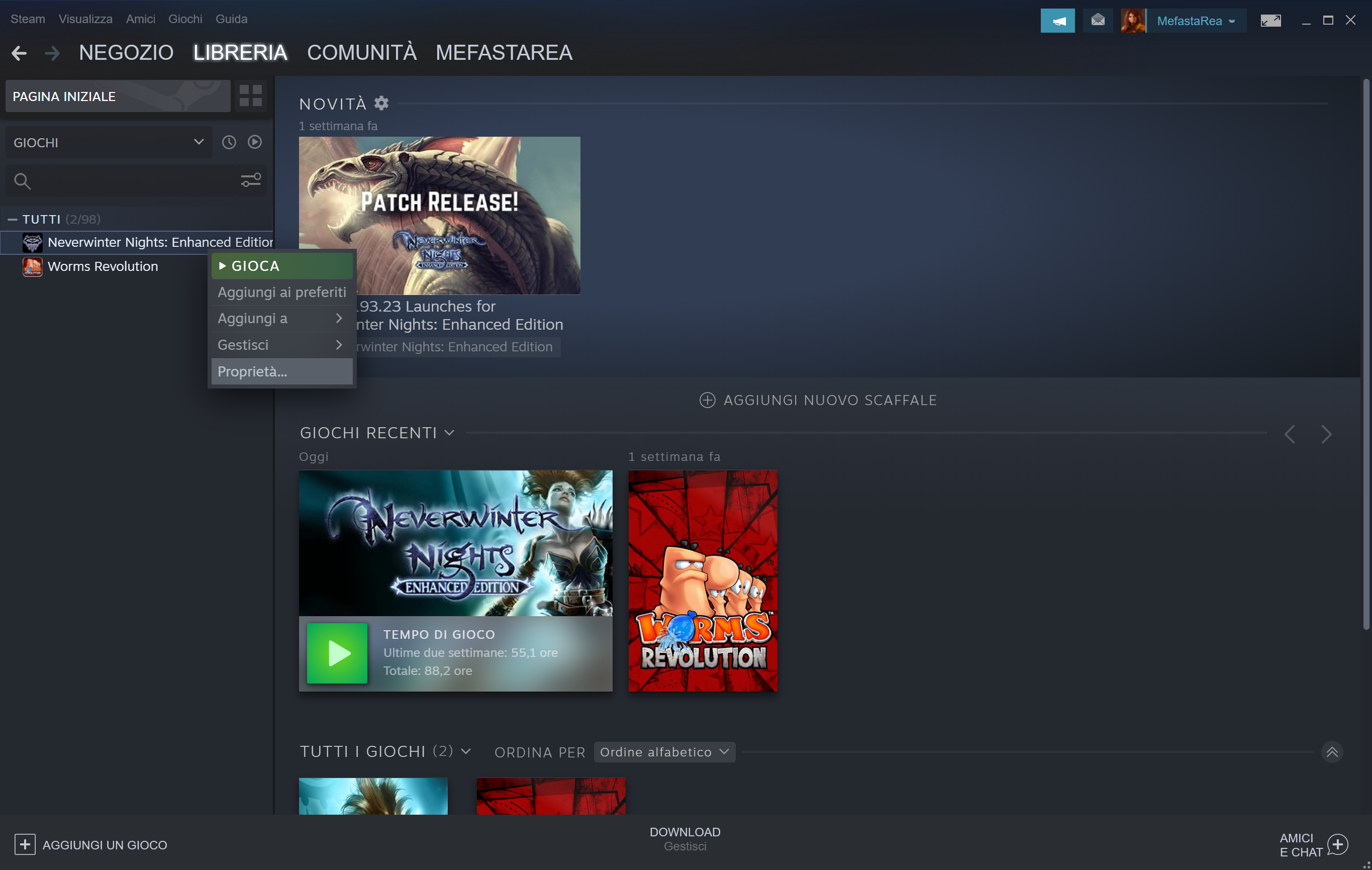This screenshot has height=870, width=1372.
Task: Click Worms Revolution icon in game list
Action: [32, 266]
